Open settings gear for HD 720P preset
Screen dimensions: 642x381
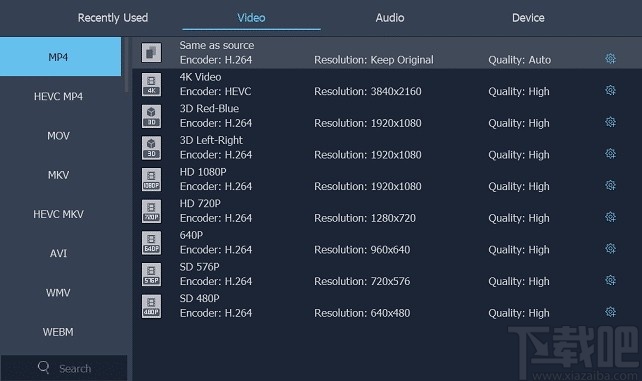coord(610,217)
